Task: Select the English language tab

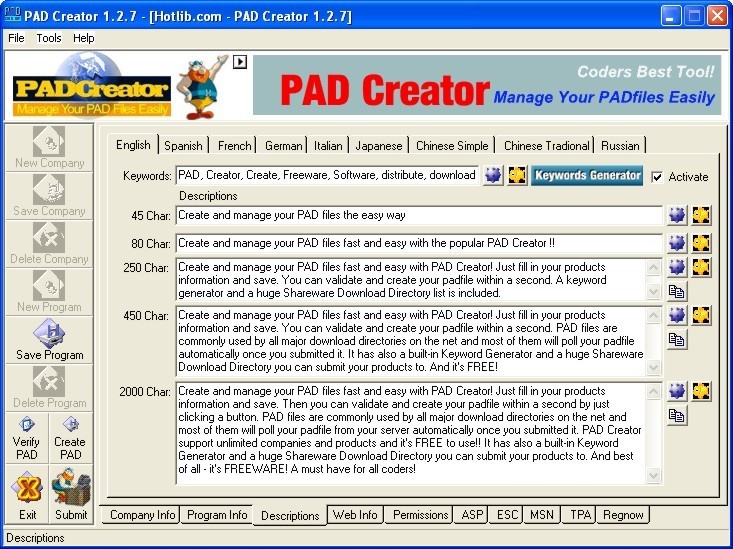Action: [x=133, y=145]
